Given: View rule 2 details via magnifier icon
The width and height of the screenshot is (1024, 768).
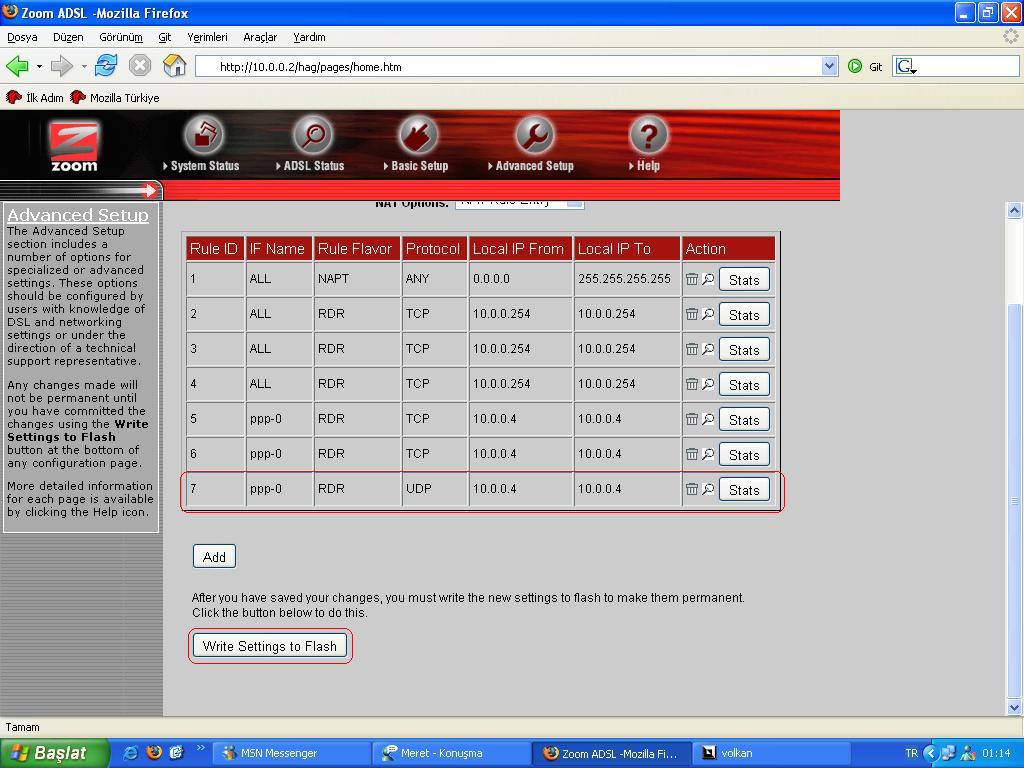Looking at the screenshot, I should 708,314.
